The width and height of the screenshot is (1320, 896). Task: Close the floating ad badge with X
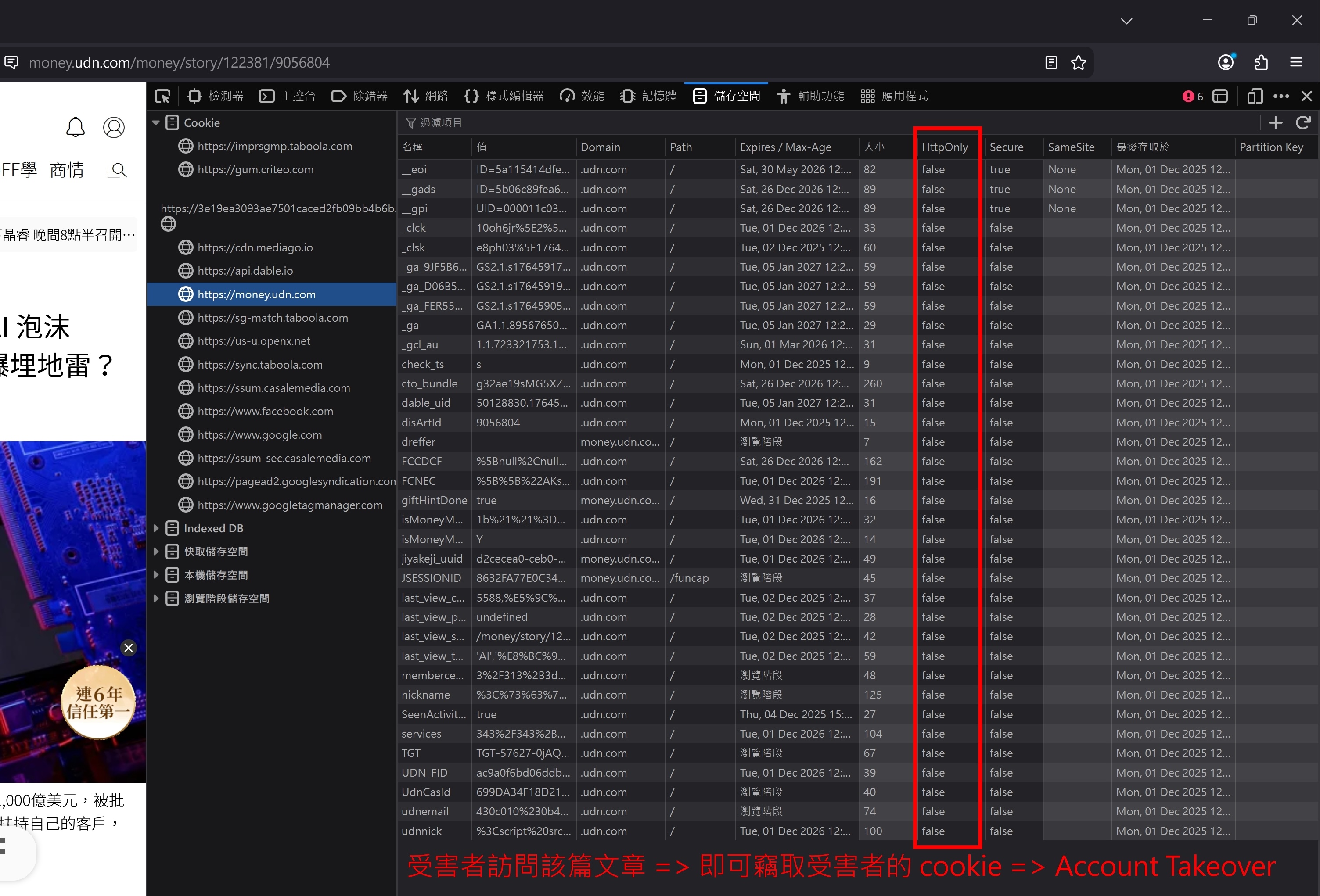coord(129,649)
